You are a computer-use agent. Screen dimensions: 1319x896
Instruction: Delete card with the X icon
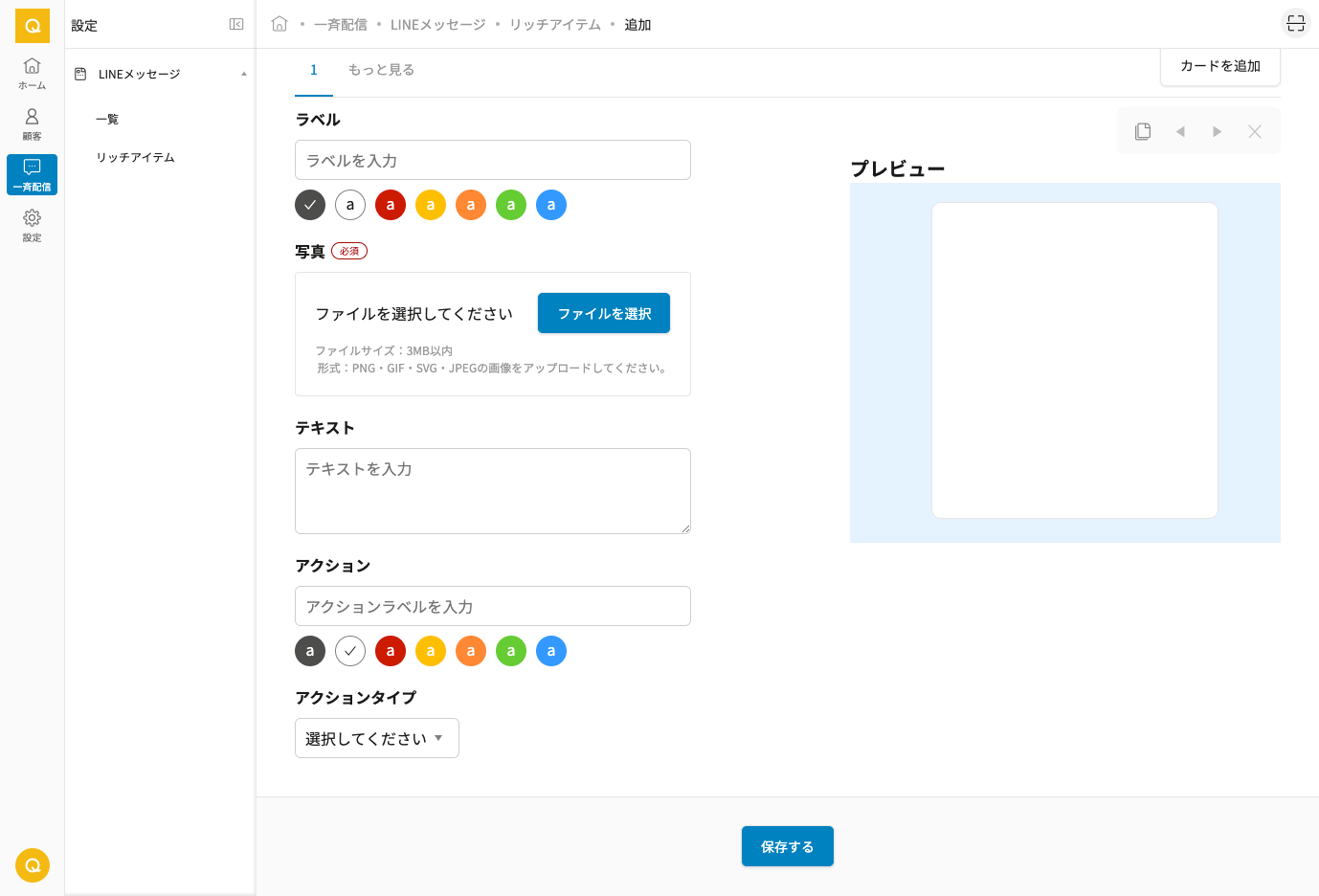(x=1255, y=131)
